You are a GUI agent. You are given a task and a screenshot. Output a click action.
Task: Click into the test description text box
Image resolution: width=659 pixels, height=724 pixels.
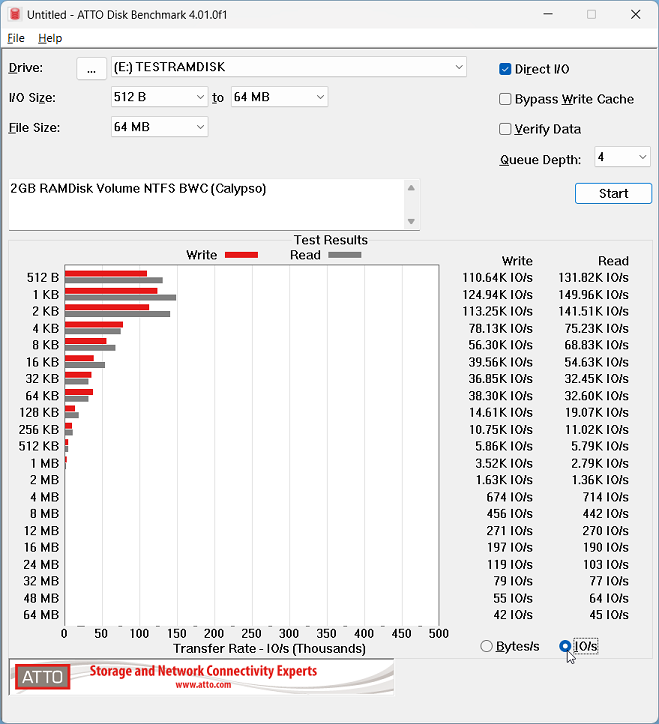206,205
